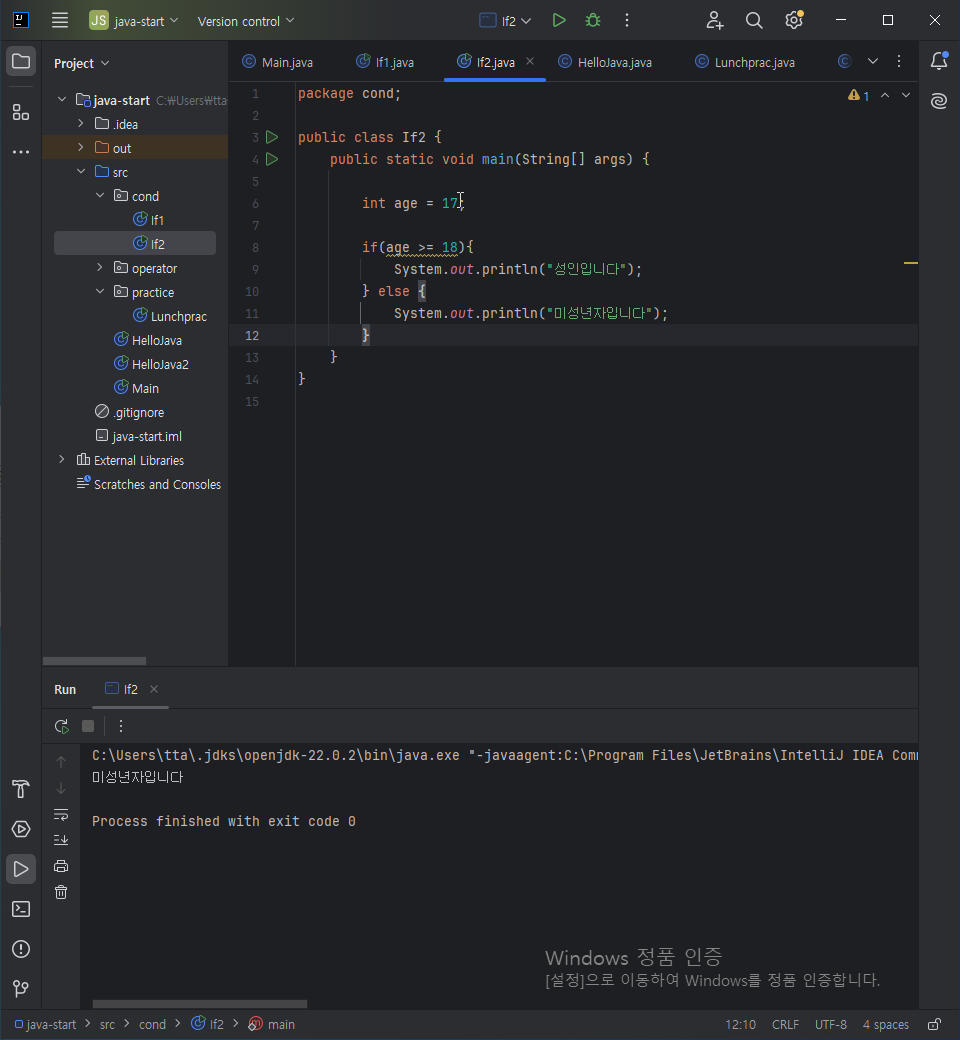This screenshot has width=960, height=1040.
Task: Switch to If1.java tab
Action: [x=385, y=62]
